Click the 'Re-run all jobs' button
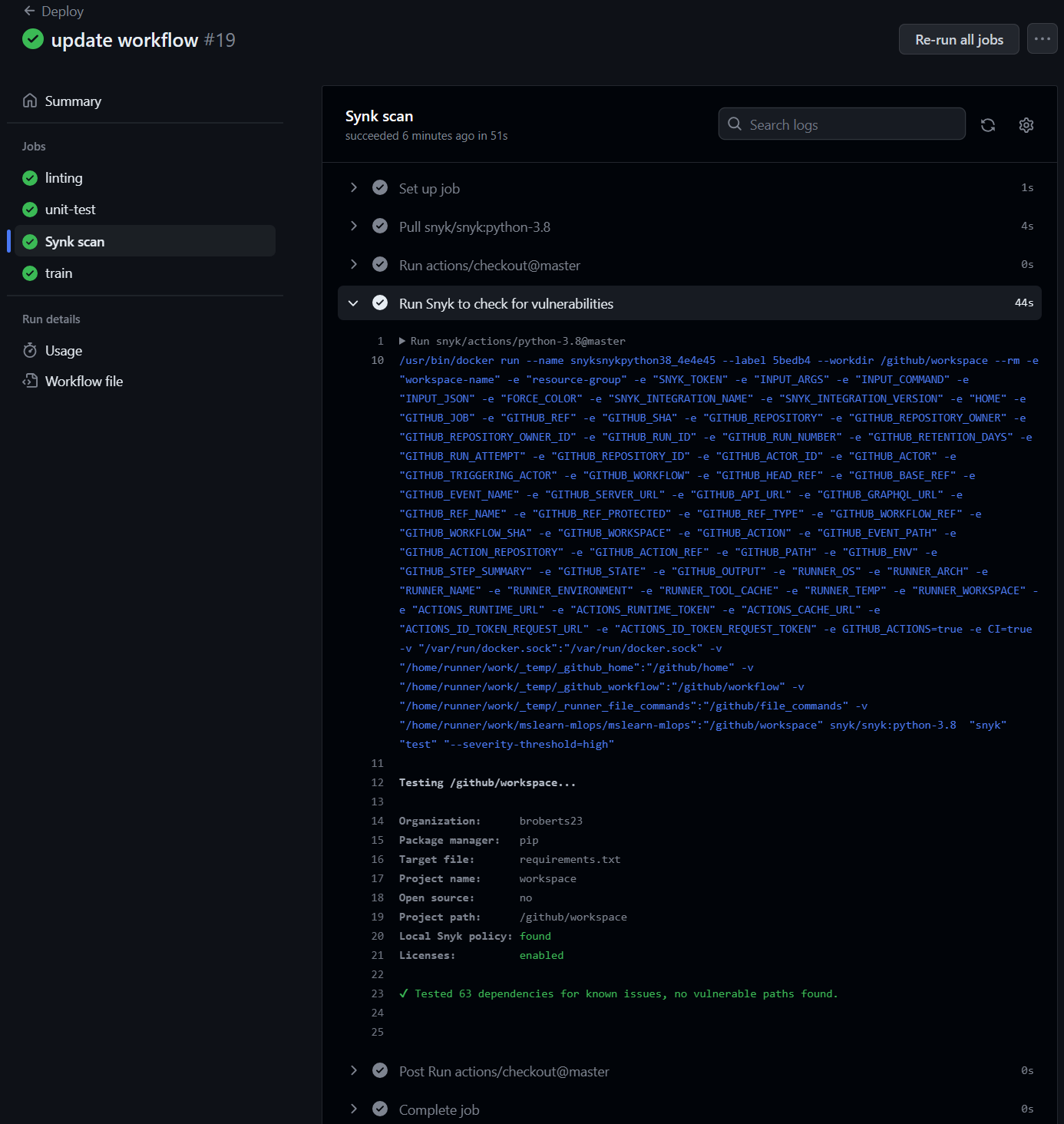The height and width of the screenshot is (1124, 1064). 958,38
